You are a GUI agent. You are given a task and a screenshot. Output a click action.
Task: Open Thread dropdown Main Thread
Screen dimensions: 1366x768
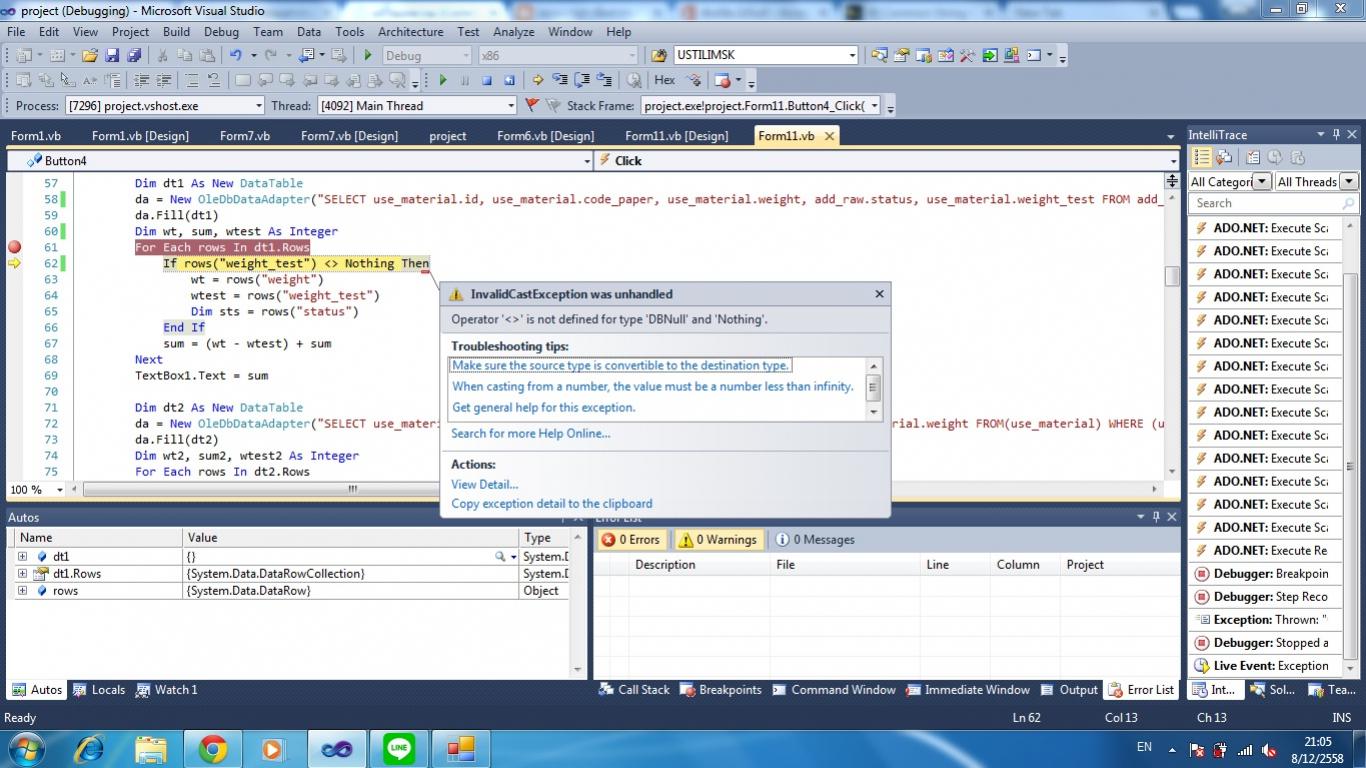(x=417, y=105)
